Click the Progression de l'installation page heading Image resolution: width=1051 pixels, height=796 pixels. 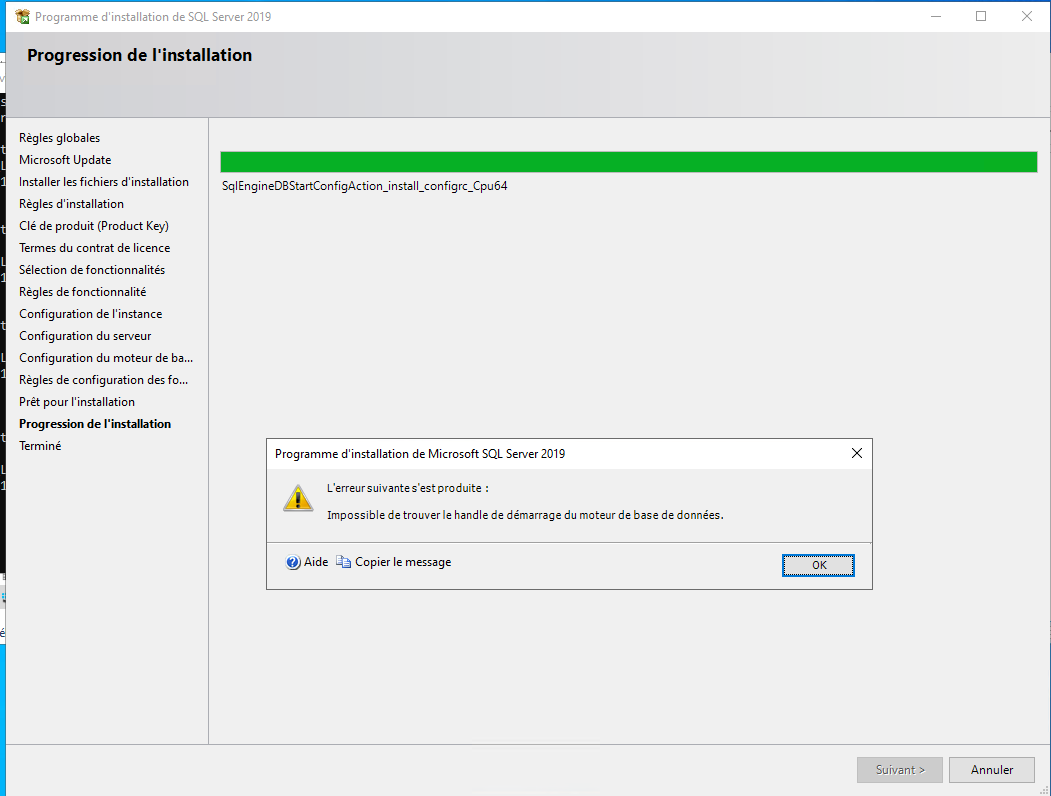[139, 55]
